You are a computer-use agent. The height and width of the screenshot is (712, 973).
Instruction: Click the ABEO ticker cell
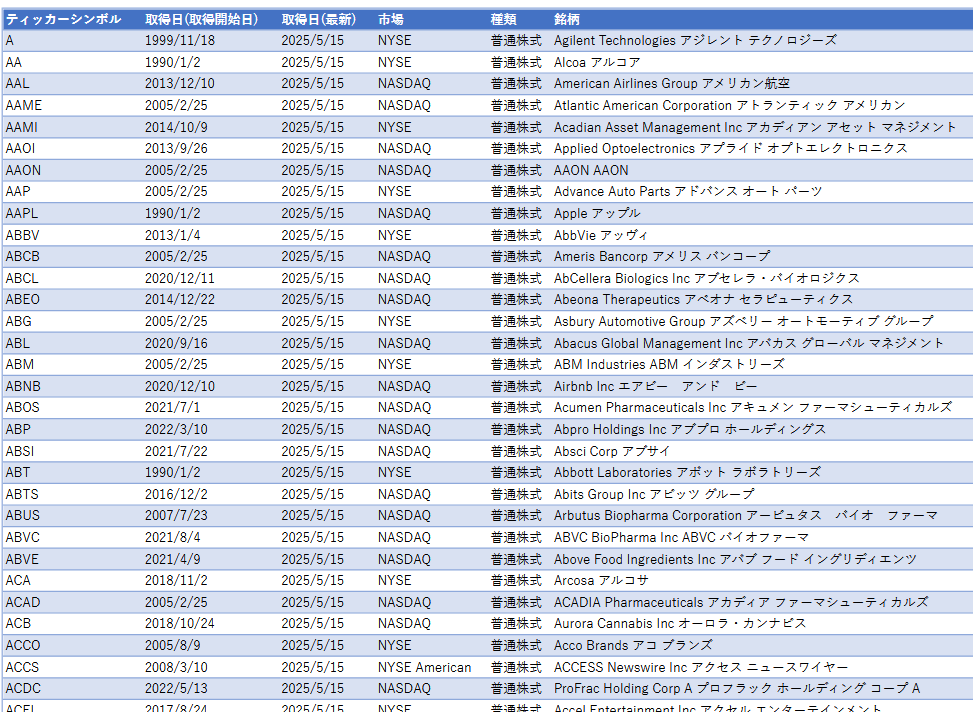coord(22,299)
